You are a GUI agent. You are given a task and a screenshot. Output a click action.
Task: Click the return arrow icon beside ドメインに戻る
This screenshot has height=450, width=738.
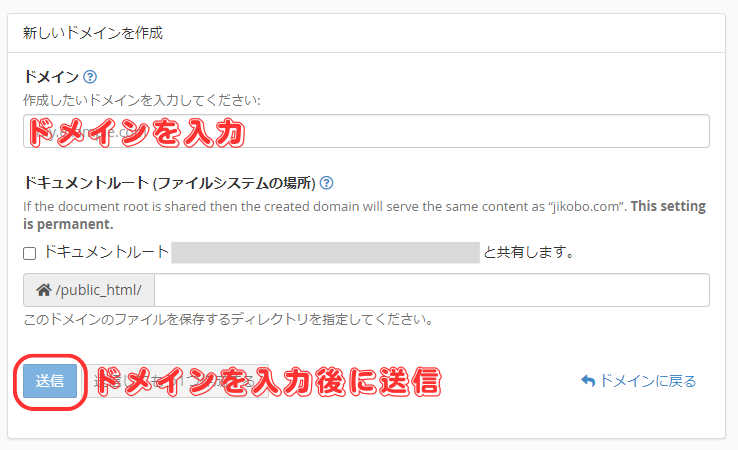[588, 380]
